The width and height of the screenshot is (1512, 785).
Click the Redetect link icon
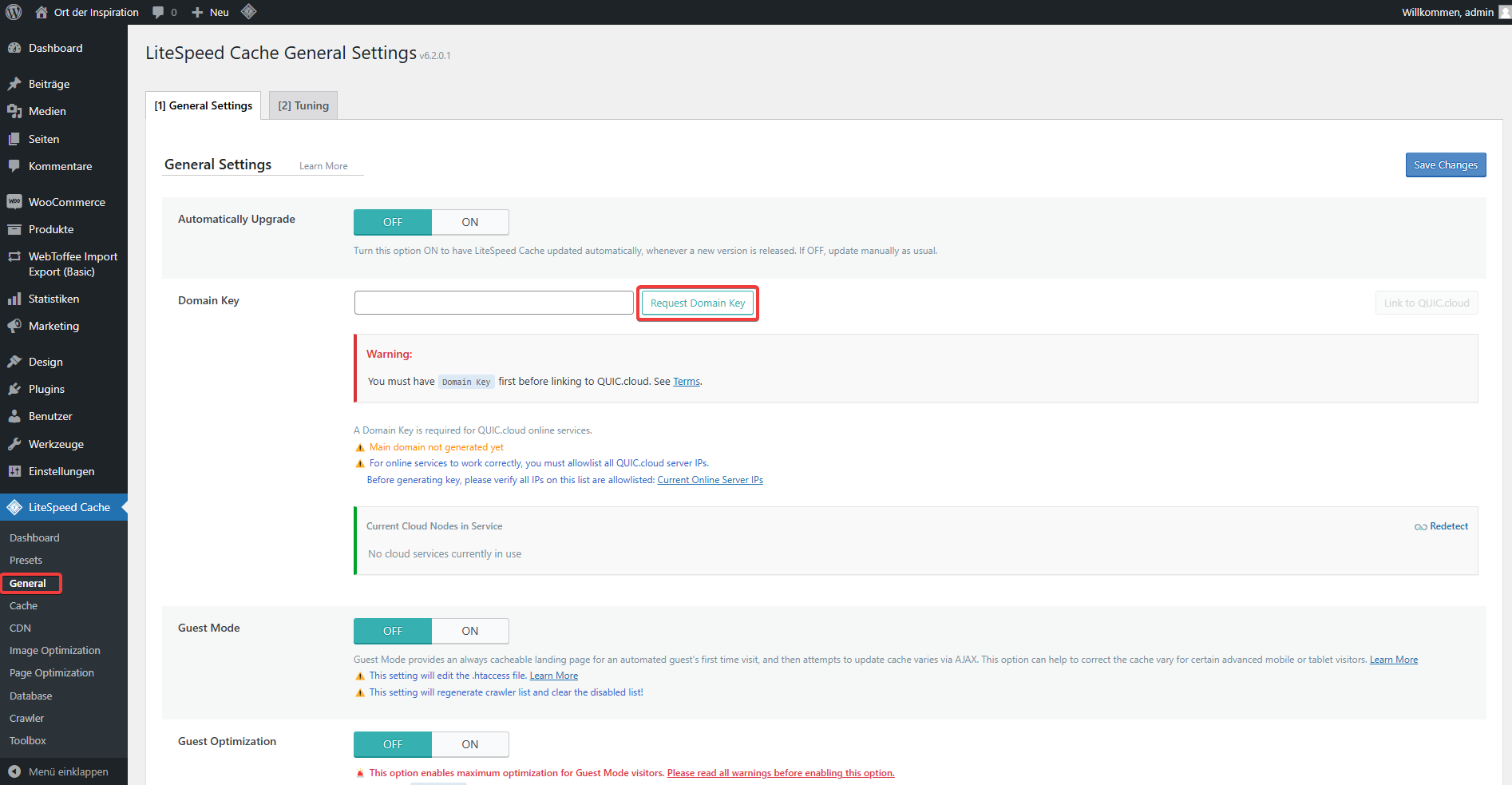(1420, 527)
